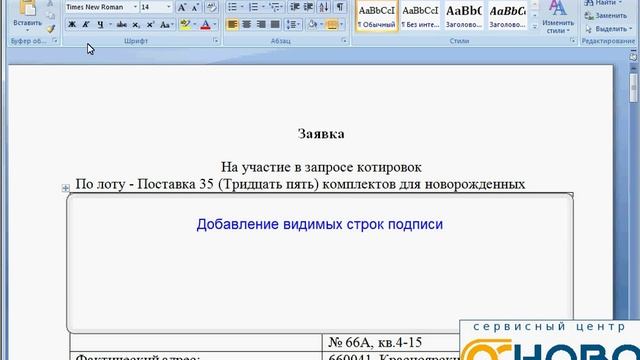
Task: Apply the Обычный style
Action: click(x=376, y=16)
